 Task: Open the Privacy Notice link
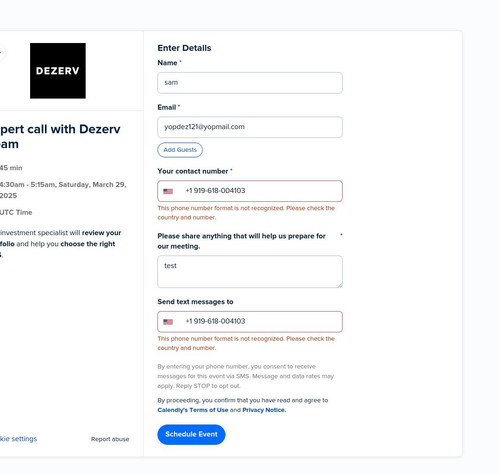point(264,410)
